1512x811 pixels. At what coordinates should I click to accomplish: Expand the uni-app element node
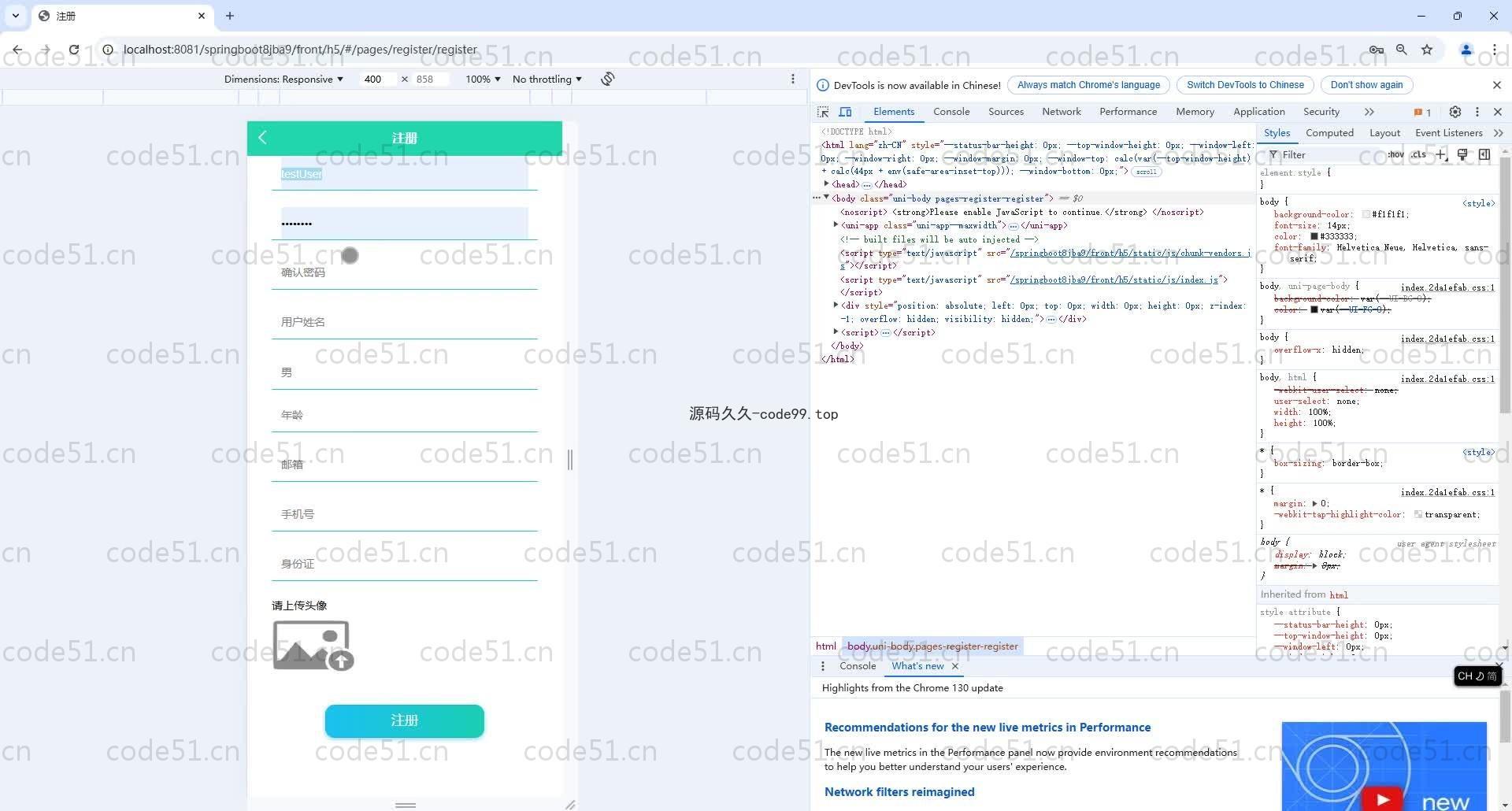836,225
